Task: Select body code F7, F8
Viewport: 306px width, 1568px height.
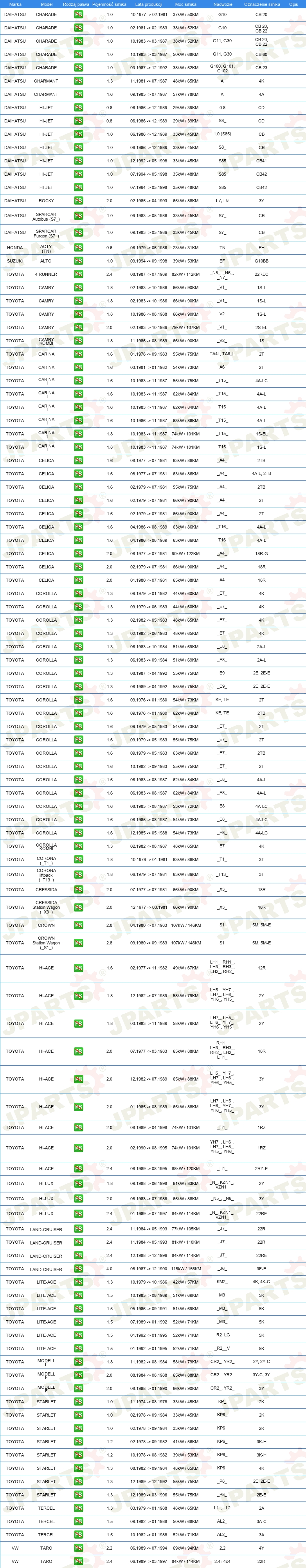Action: click(x=223, y=201)
